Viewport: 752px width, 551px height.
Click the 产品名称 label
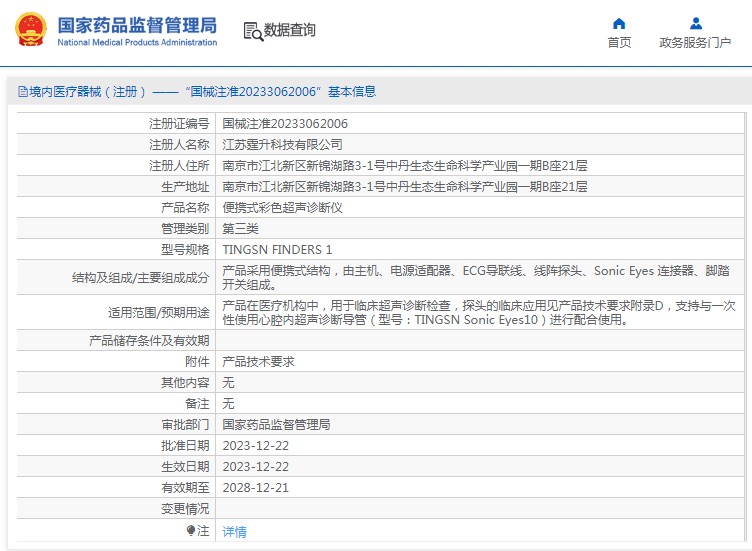click(x=185, y=208)
